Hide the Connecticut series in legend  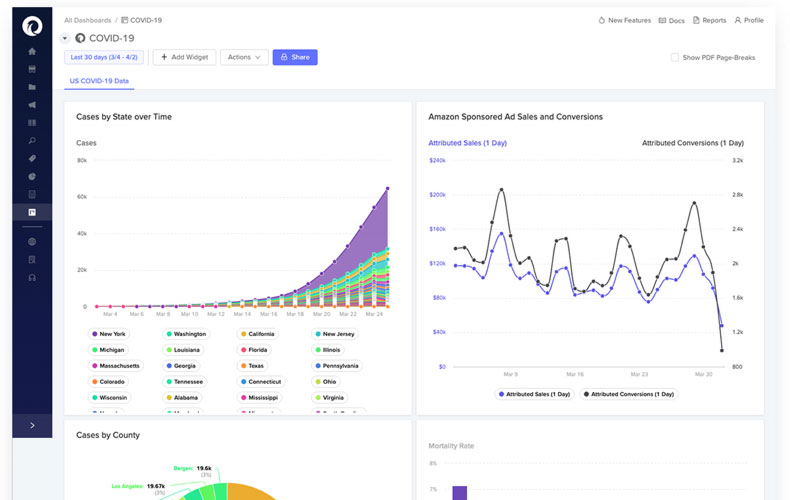pyautogui.click(x=261, y=382)
